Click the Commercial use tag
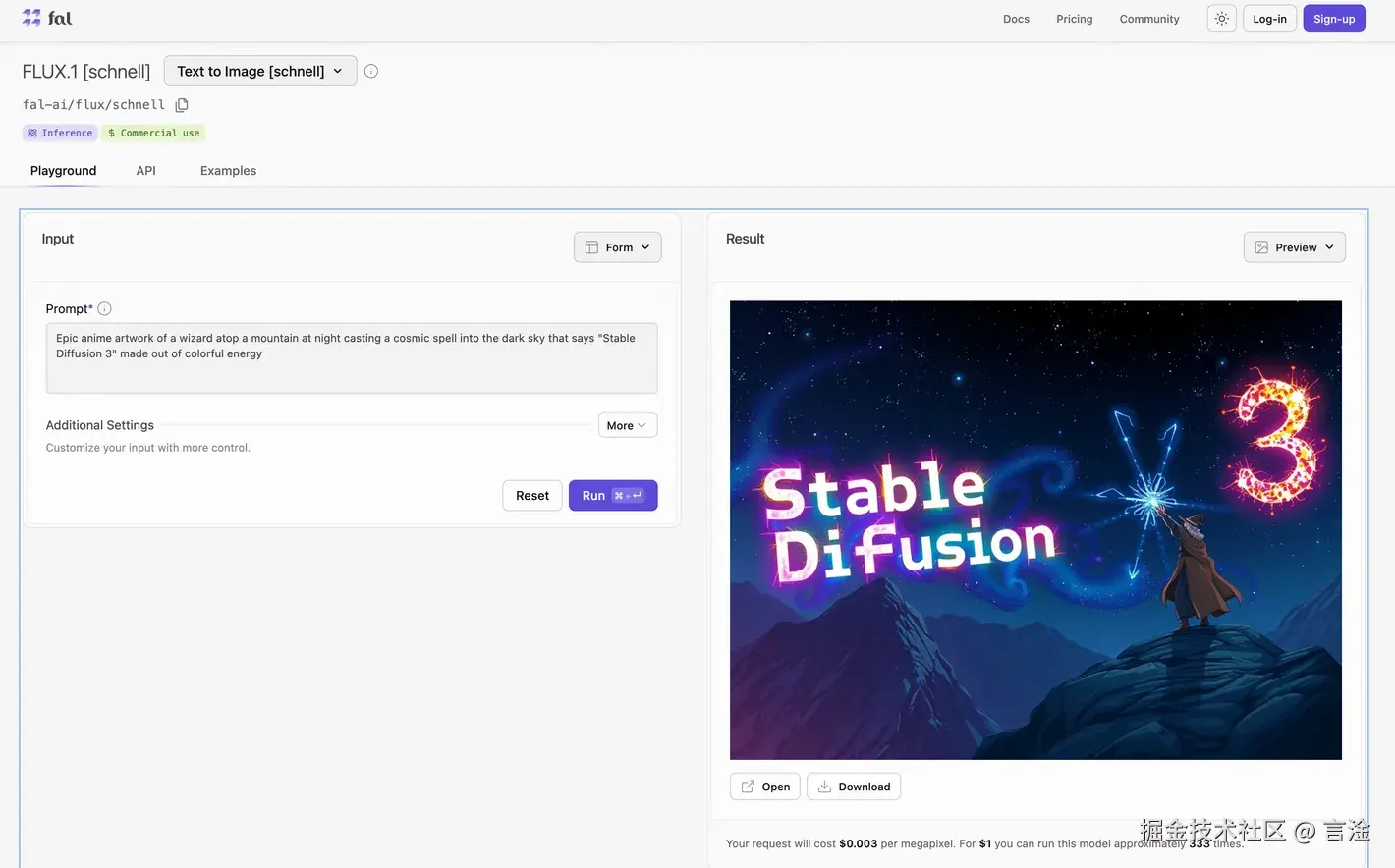Image resolution: width=1395 pixels, height=868 pixels. click(153, 133)
